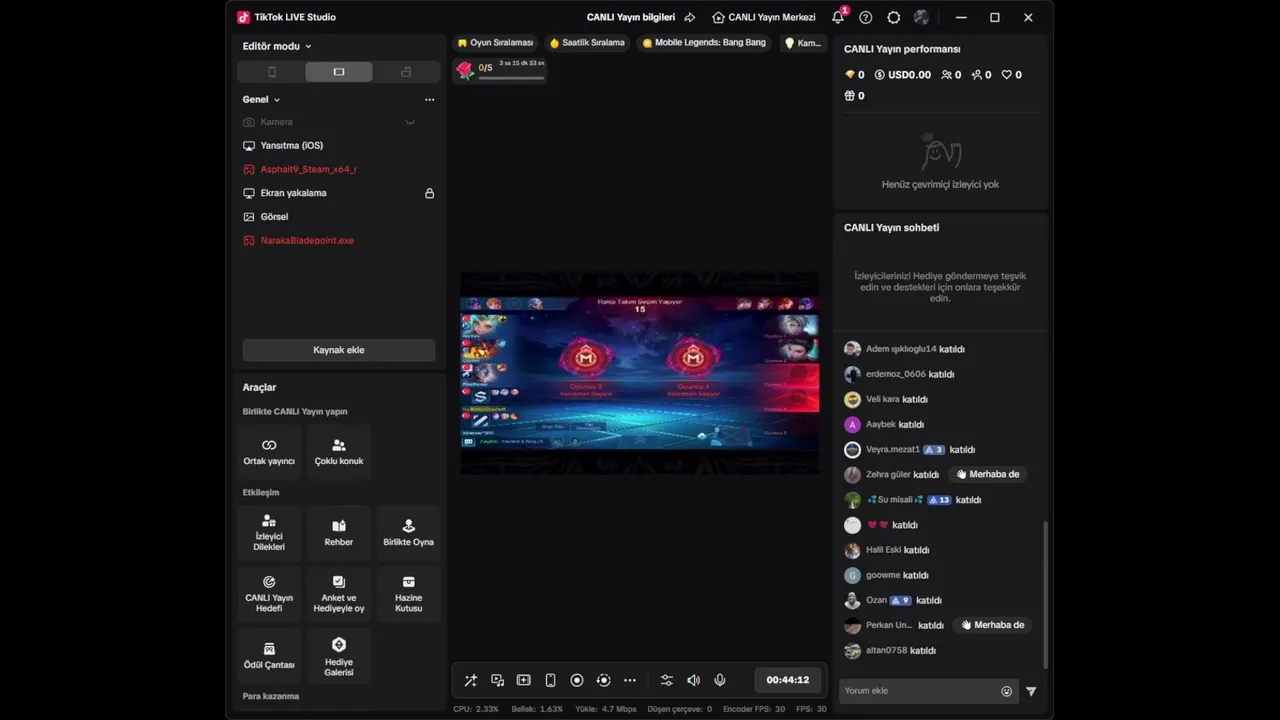The width and height of the screenshot is (1280, 720).
Task: Open CANLI Yayın Merkezi
Action: tap(764, 17)
